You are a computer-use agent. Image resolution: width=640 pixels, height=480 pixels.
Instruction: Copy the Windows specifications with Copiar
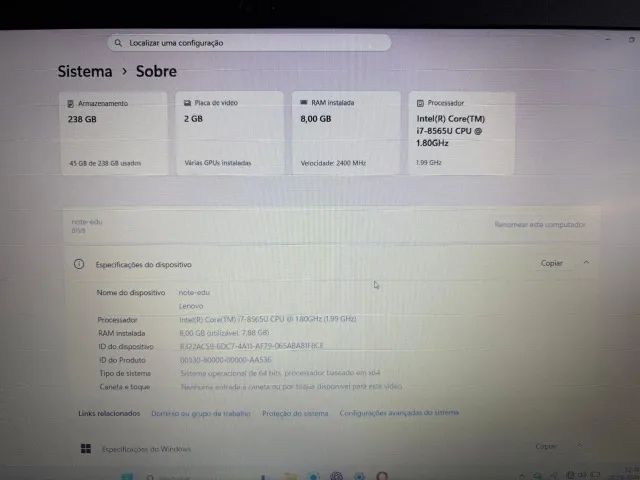(546, 447)
